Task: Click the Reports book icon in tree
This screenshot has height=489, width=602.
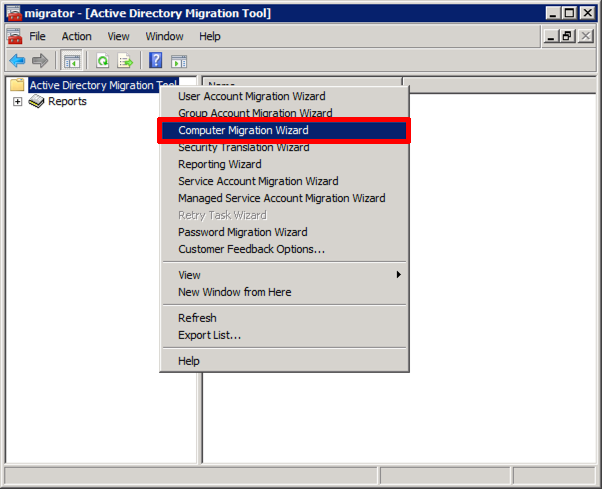Action: pos(36,101)
